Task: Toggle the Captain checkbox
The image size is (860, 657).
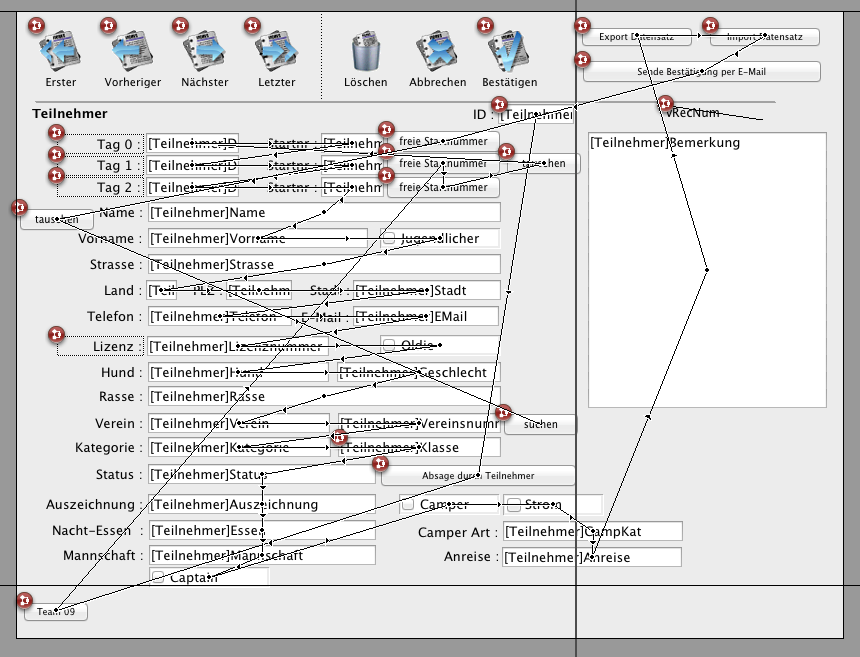Action: [x=157, y=576]
